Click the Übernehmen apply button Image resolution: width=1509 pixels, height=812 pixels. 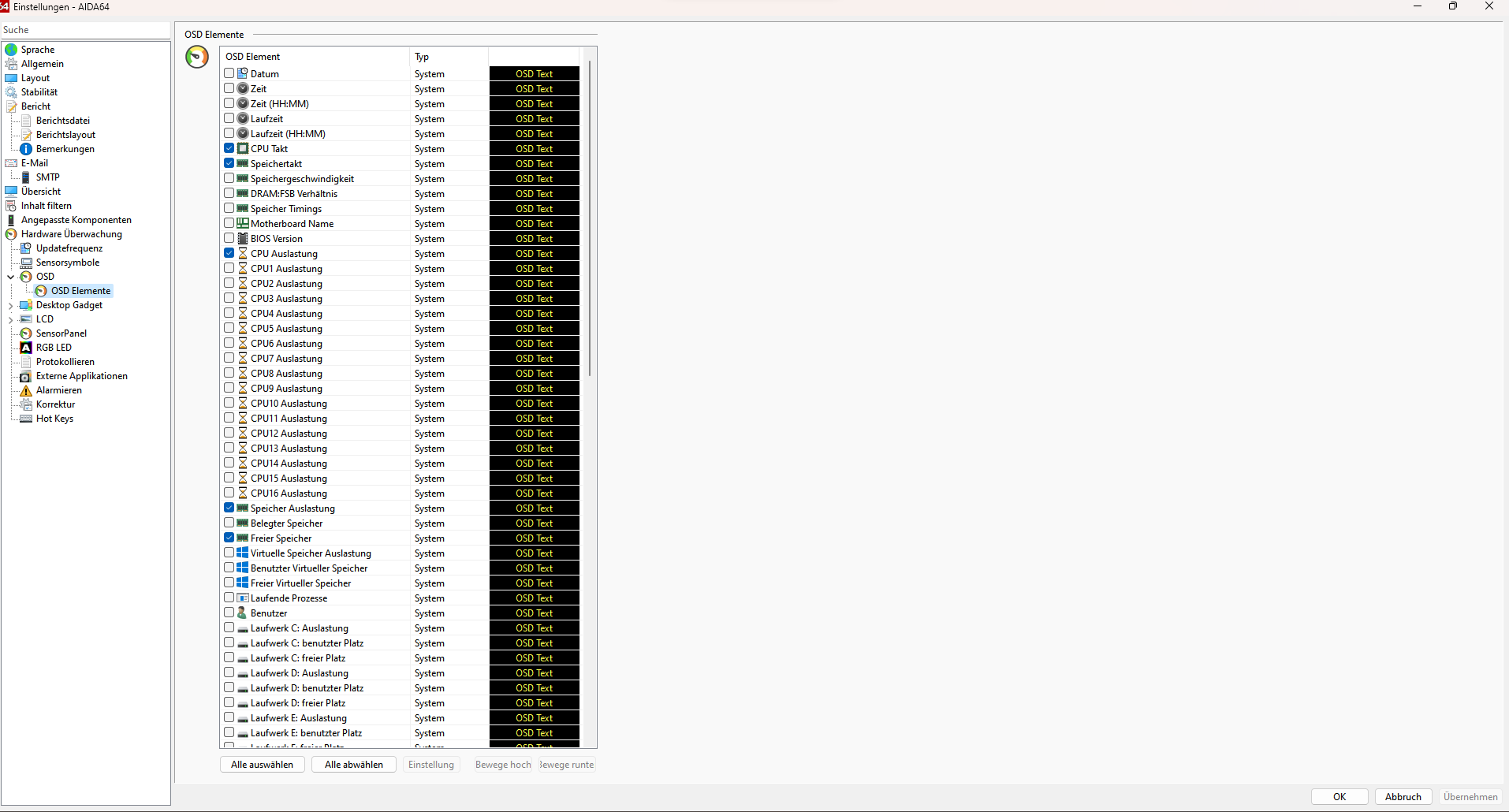coord(1470,797)
